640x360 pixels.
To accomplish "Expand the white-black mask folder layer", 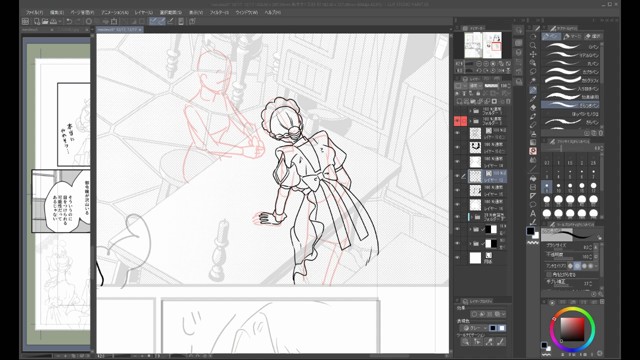I will point(470,243).
